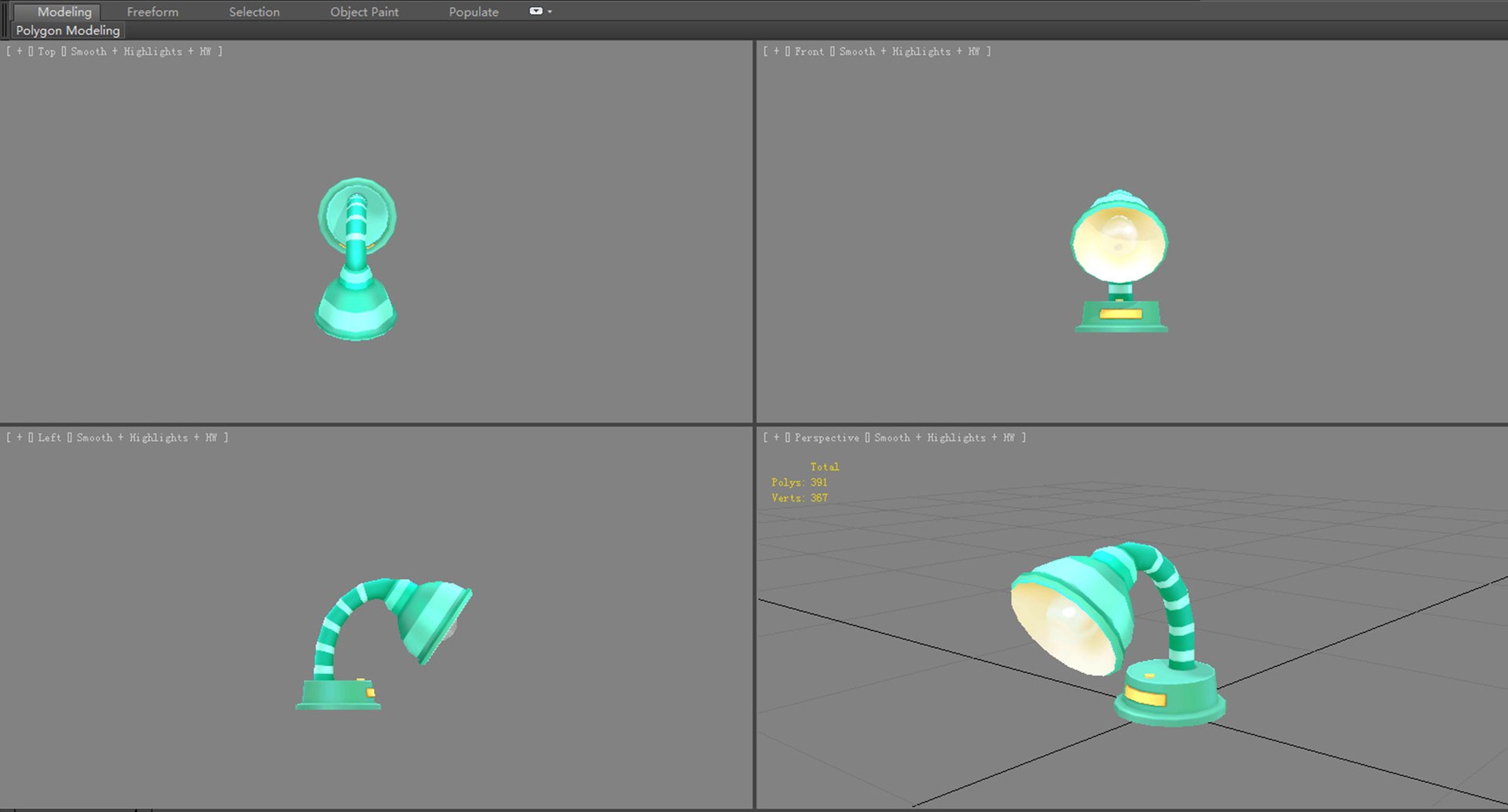Click the ribbon display mode icon

tap(536, 11)
